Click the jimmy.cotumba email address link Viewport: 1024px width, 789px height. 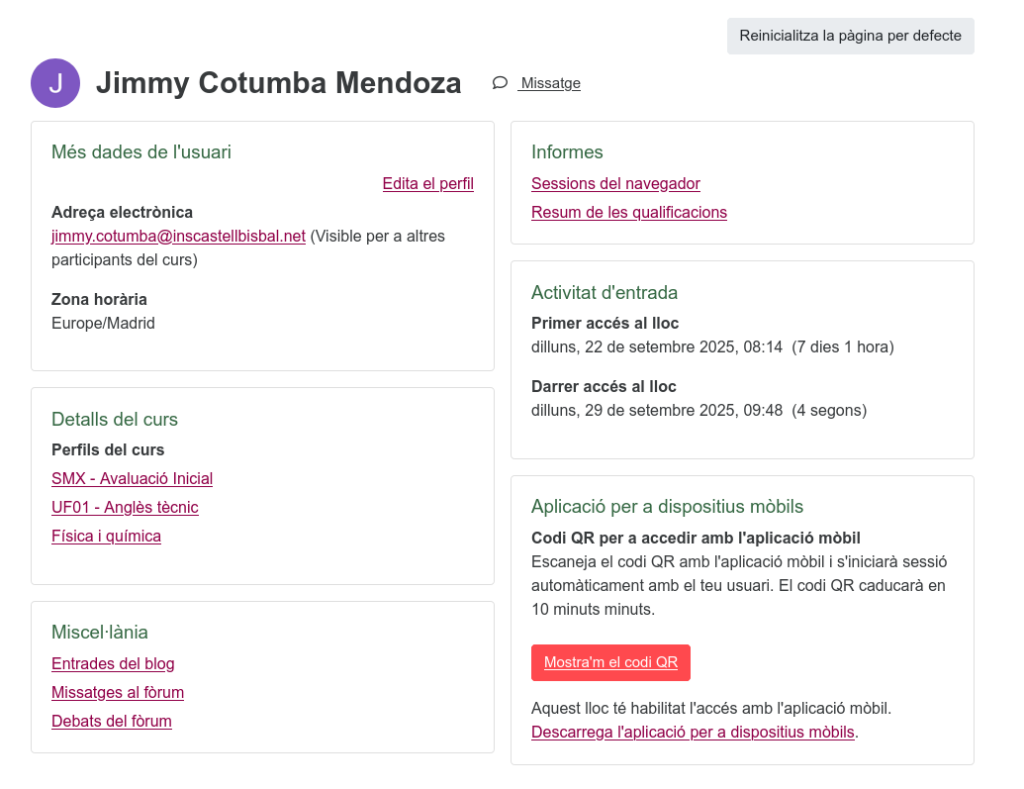pyautogui.click(x=178, y=236)
